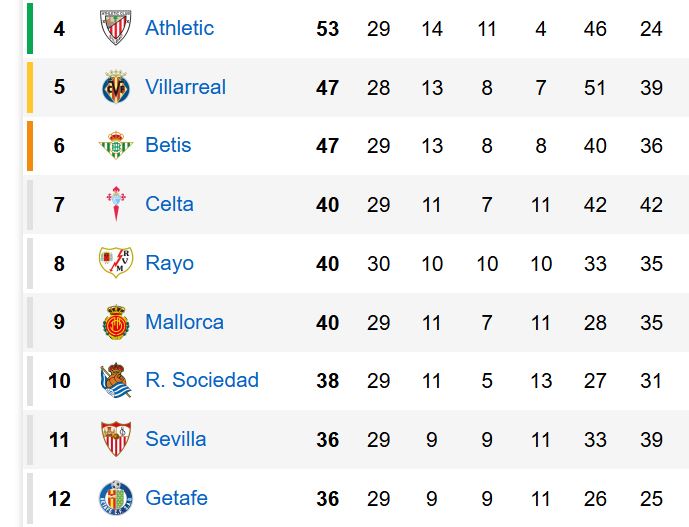The image size is (689, 527).
Task: Click the R. Sociedad crest icon
Action: click(116, 380)
